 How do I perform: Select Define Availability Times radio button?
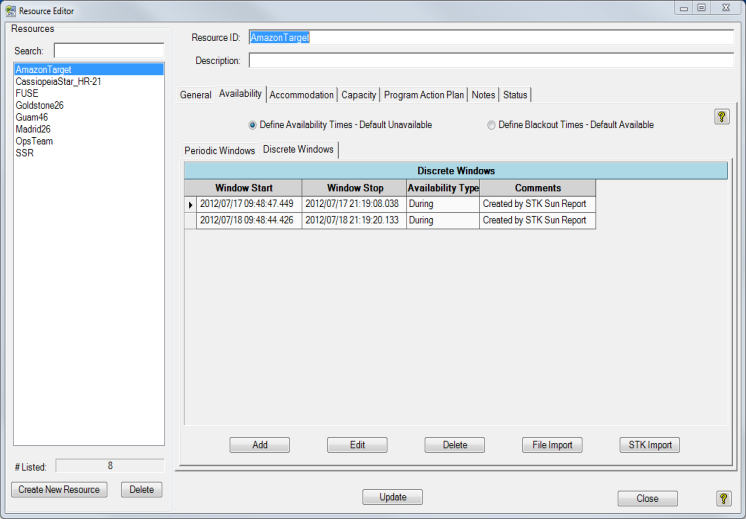coord(252,125)
